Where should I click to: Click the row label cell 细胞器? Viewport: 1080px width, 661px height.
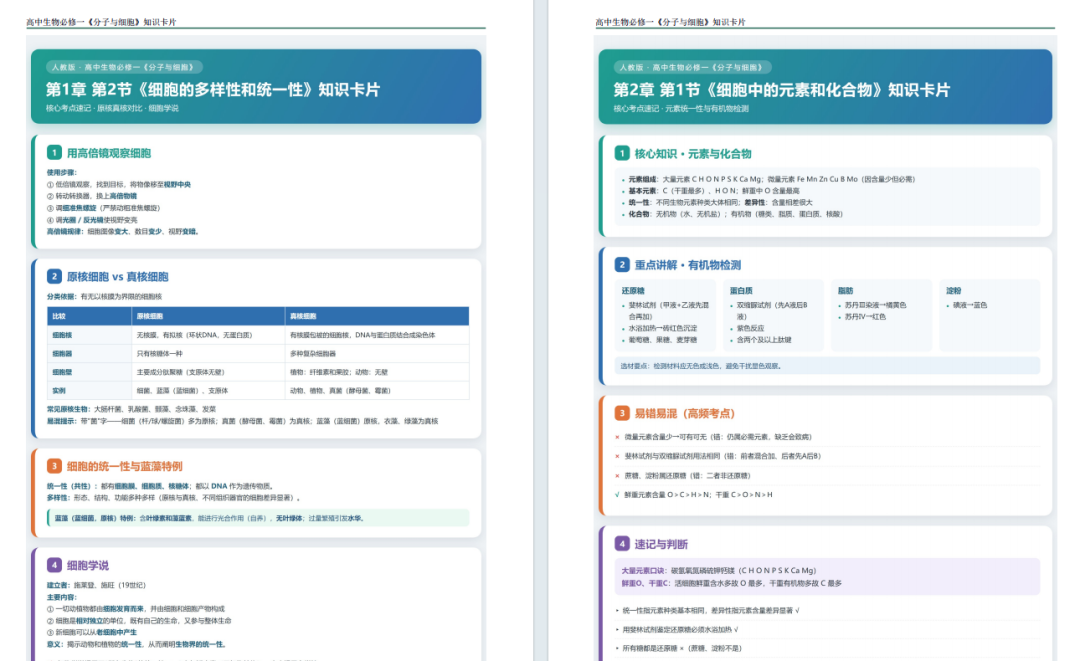pos(90,353)
